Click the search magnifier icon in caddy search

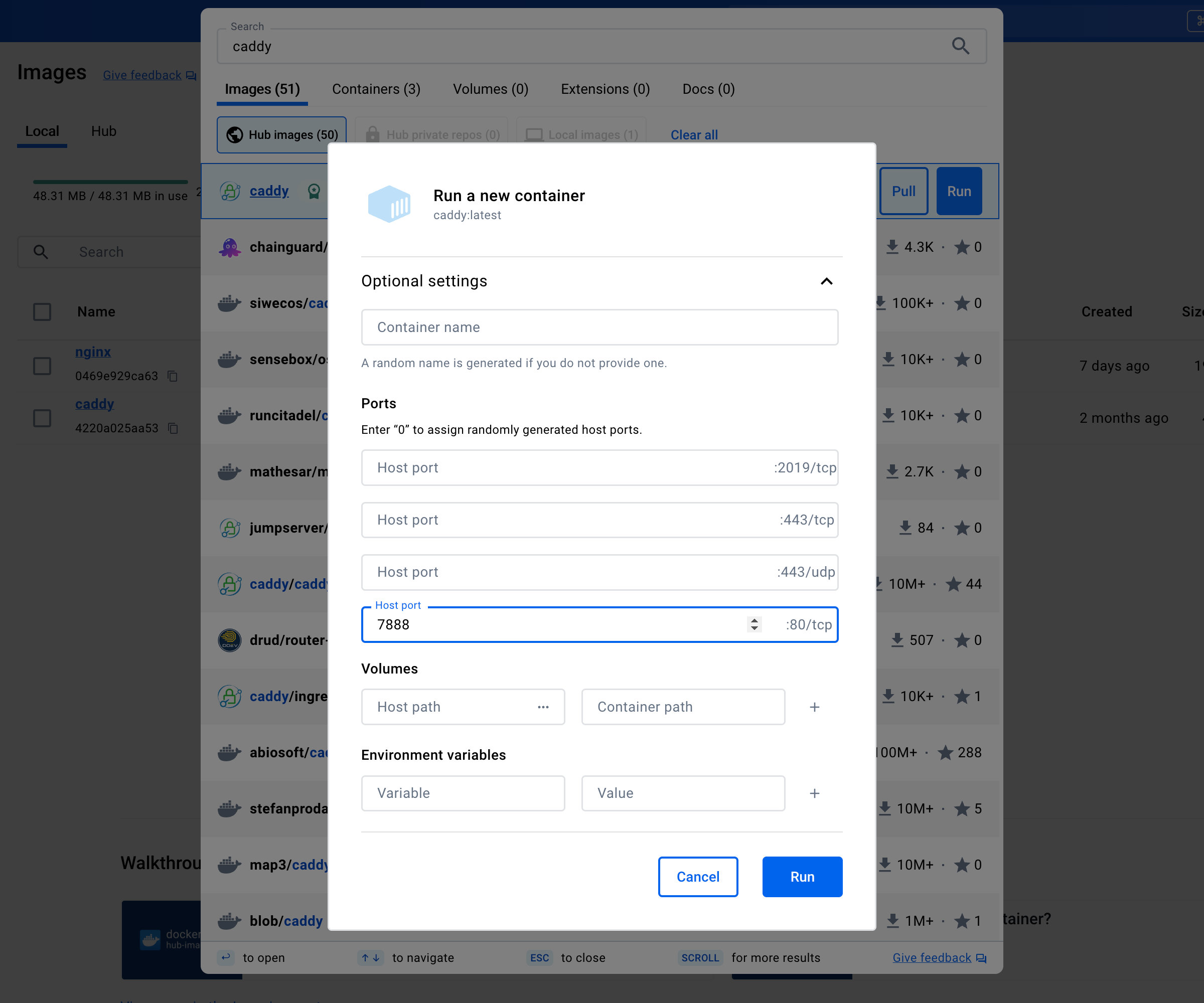[x=960, y=46]
